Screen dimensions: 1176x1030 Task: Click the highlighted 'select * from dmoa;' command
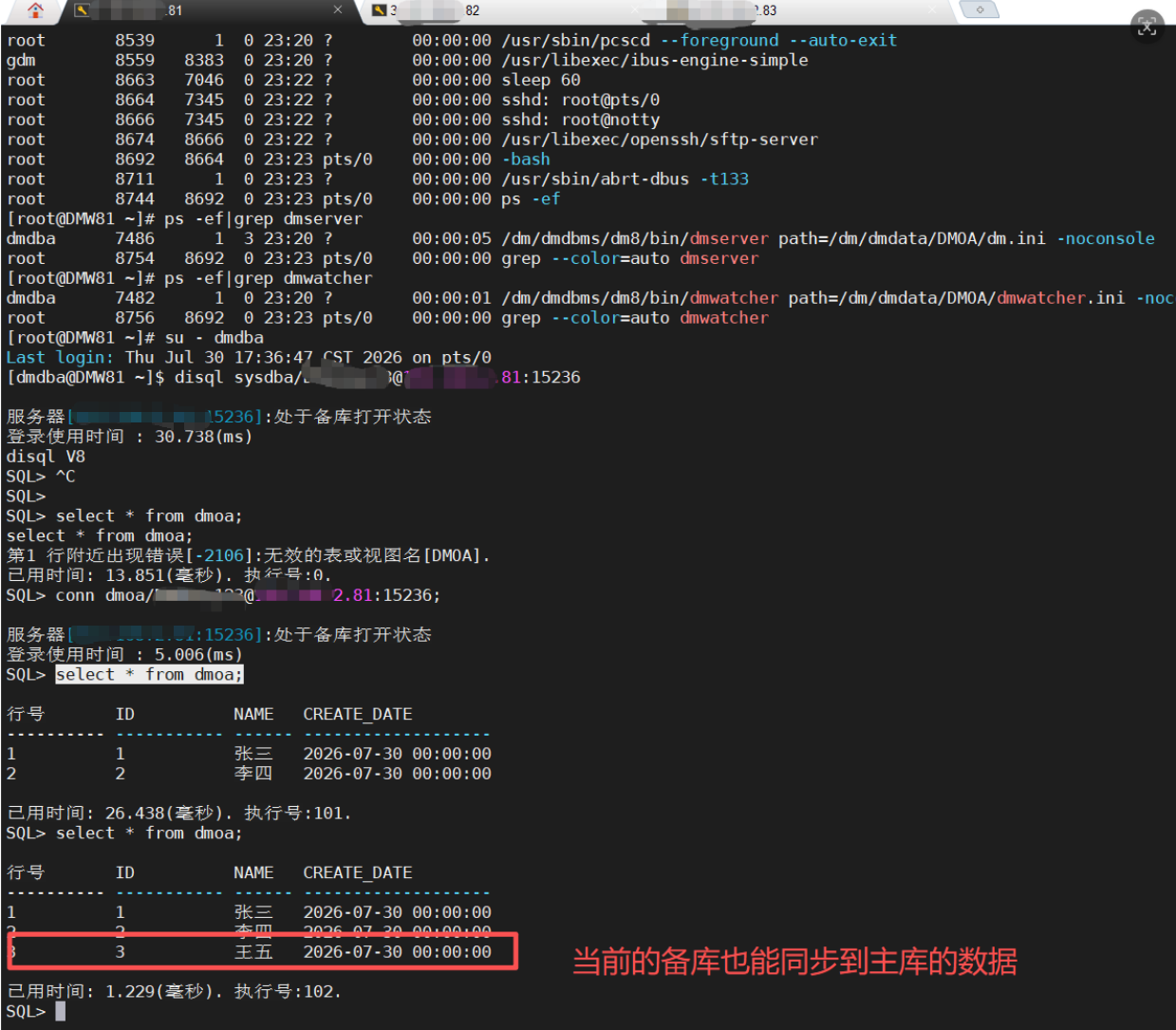point(149,675)
